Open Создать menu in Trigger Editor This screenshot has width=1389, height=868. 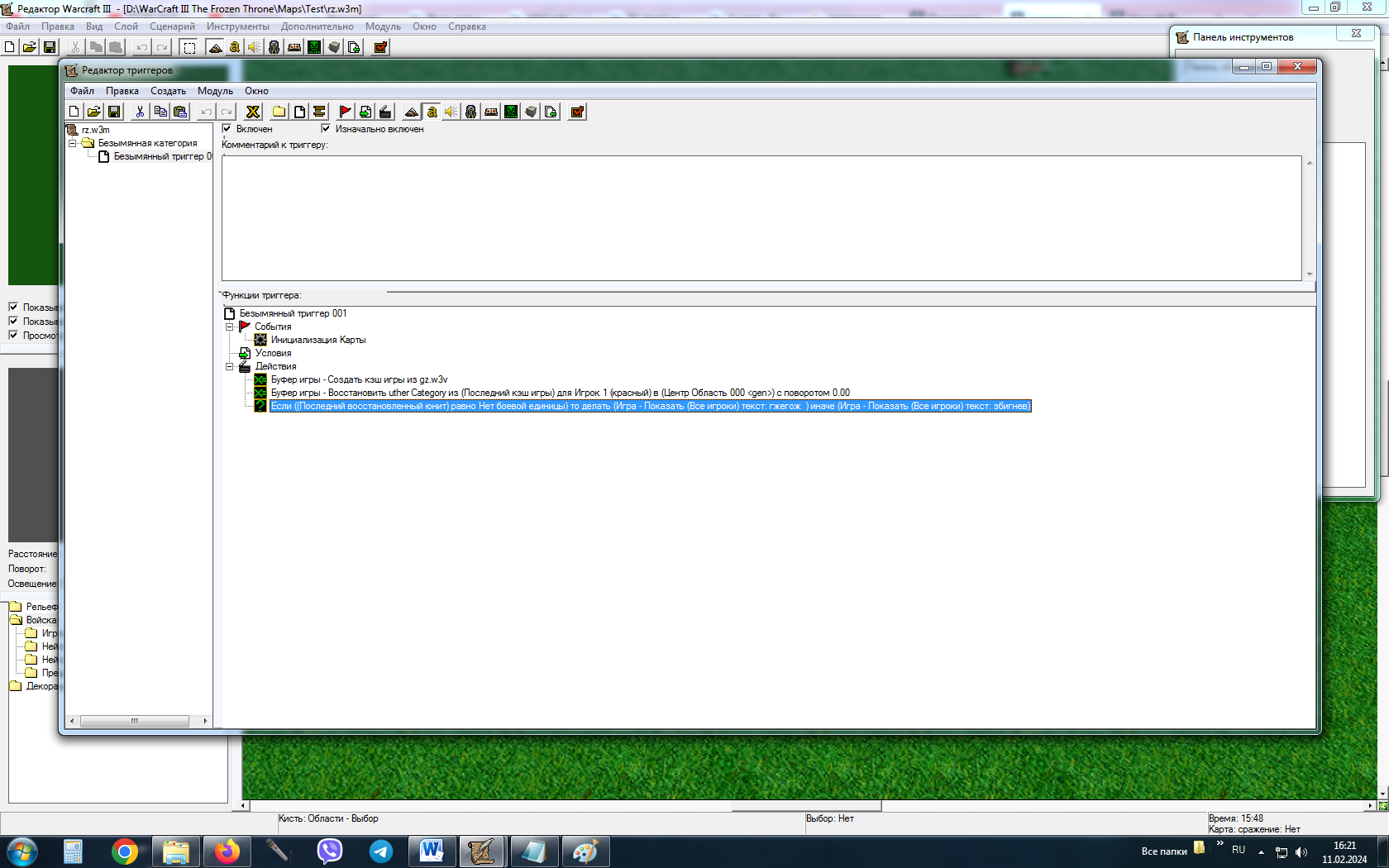pos(168,91)
